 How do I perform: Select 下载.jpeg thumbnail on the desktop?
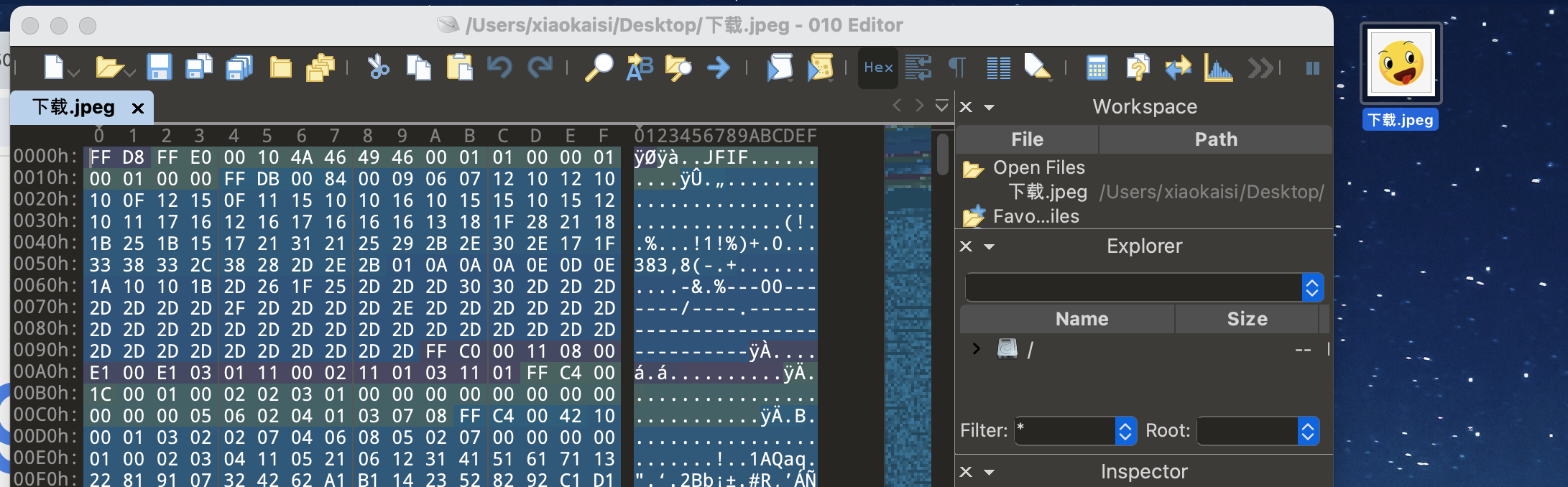tap(1401, 64)
